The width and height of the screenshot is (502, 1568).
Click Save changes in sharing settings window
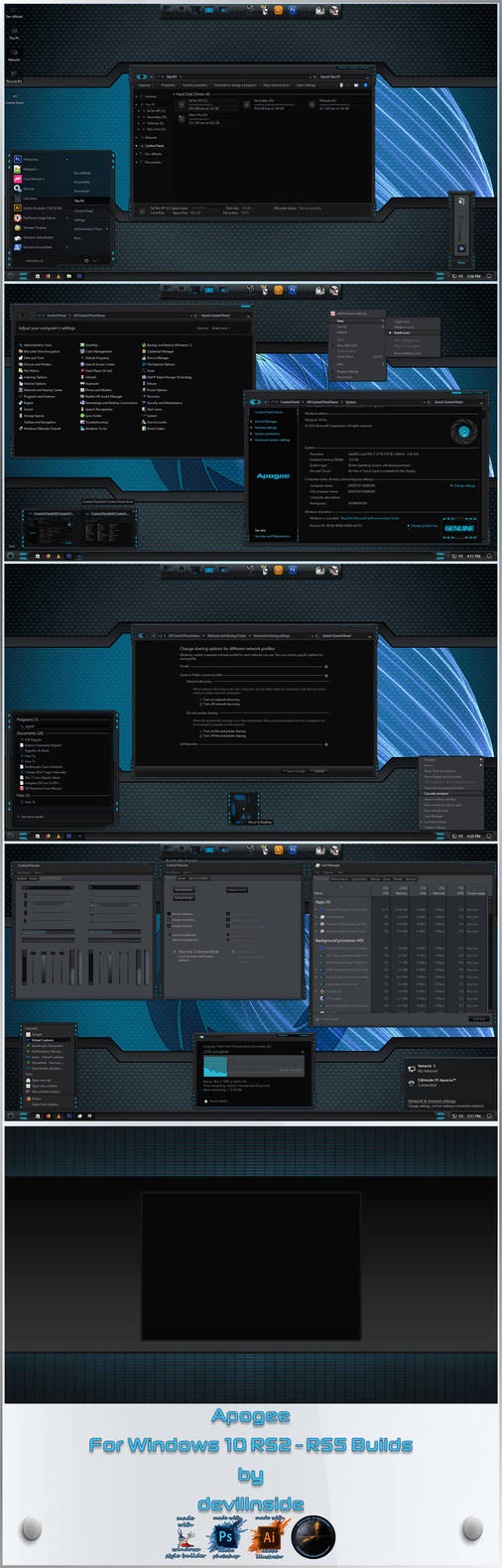(296, 771)
